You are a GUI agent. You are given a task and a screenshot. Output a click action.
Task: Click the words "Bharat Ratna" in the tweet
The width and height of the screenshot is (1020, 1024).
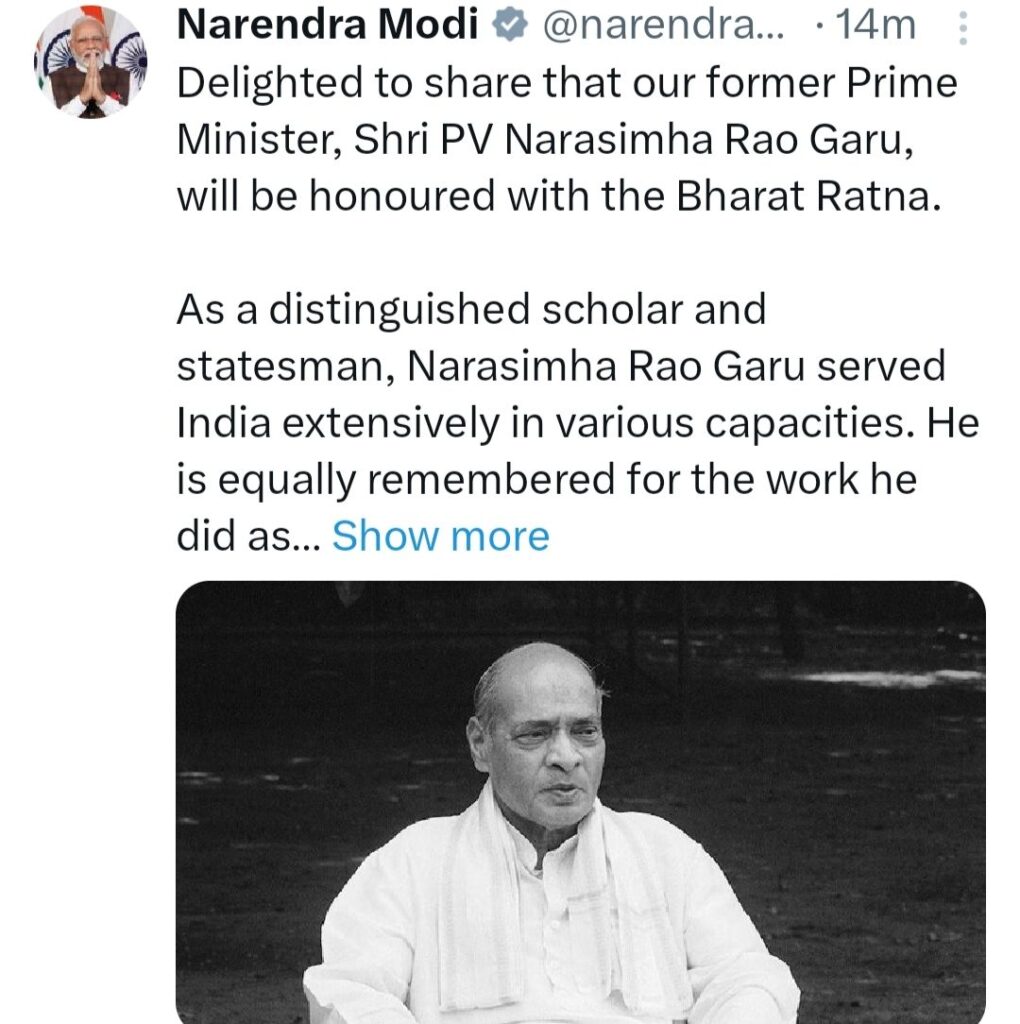point(810,196)
